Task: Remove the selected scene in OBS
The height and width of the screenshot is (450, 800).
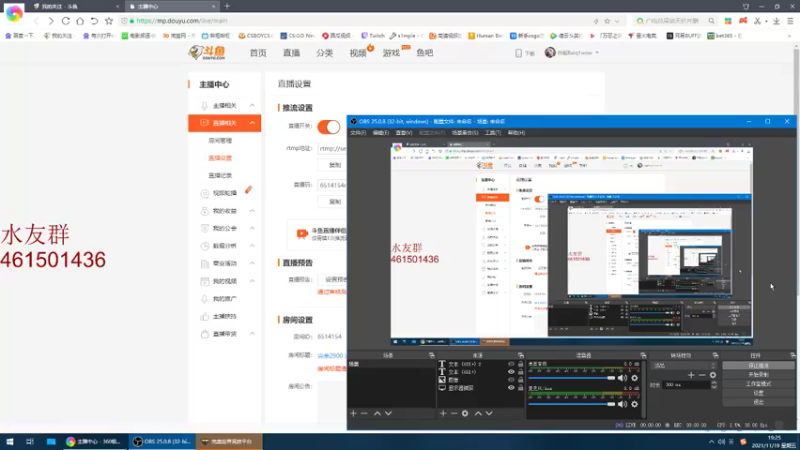Action: pyautogui.click(x=364, y=413)
